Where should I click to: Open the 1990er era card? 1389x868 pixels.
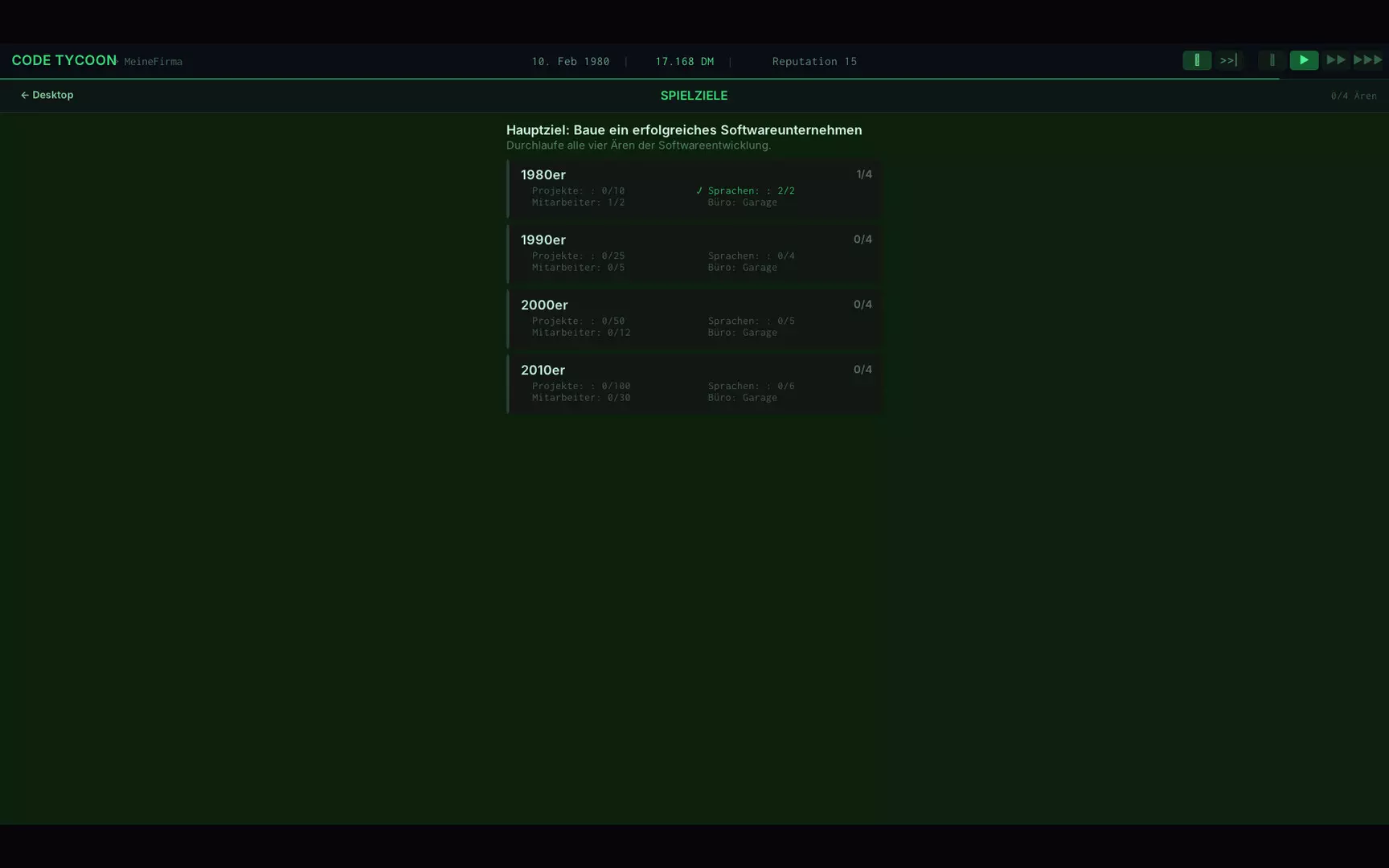(694, 253)
